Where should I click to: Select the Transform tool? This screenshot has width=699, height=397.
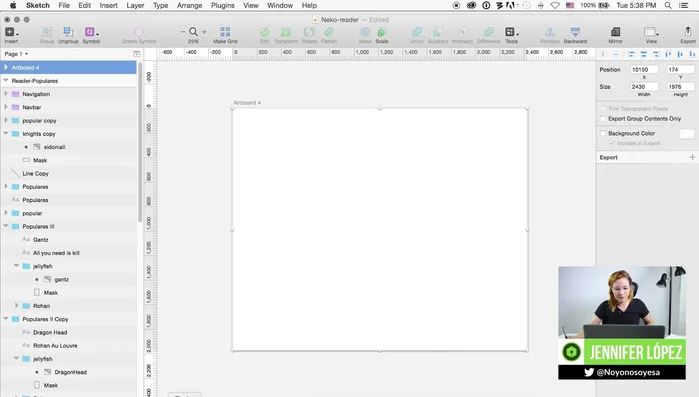pos(286,32)
